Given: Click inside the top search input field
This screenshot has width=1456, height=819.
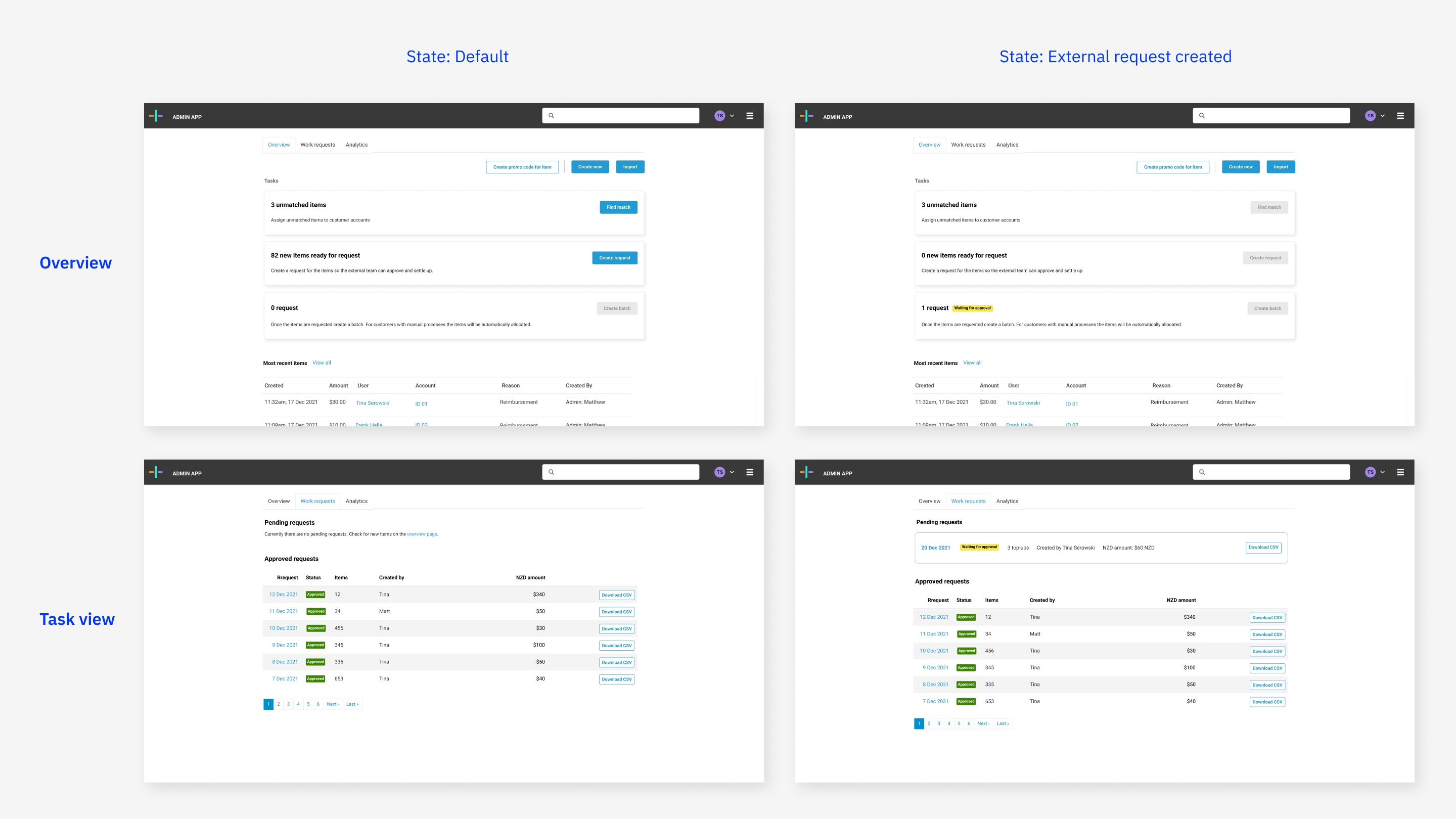Looking at the screenshot, I should click(x=622, y=115).
